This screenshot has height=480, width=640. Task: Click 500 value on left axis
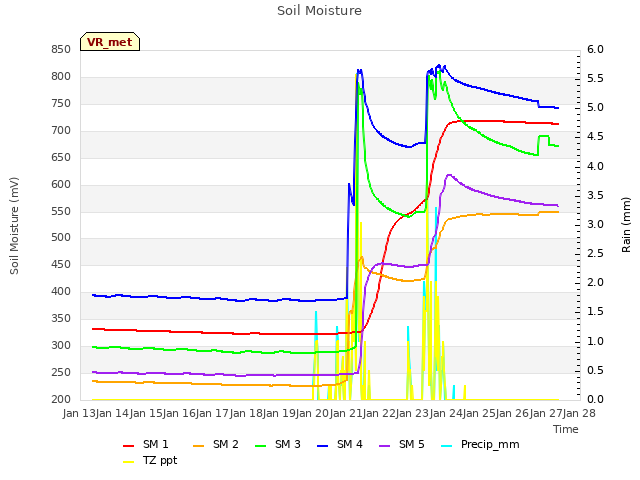click(x=61, y=238)
